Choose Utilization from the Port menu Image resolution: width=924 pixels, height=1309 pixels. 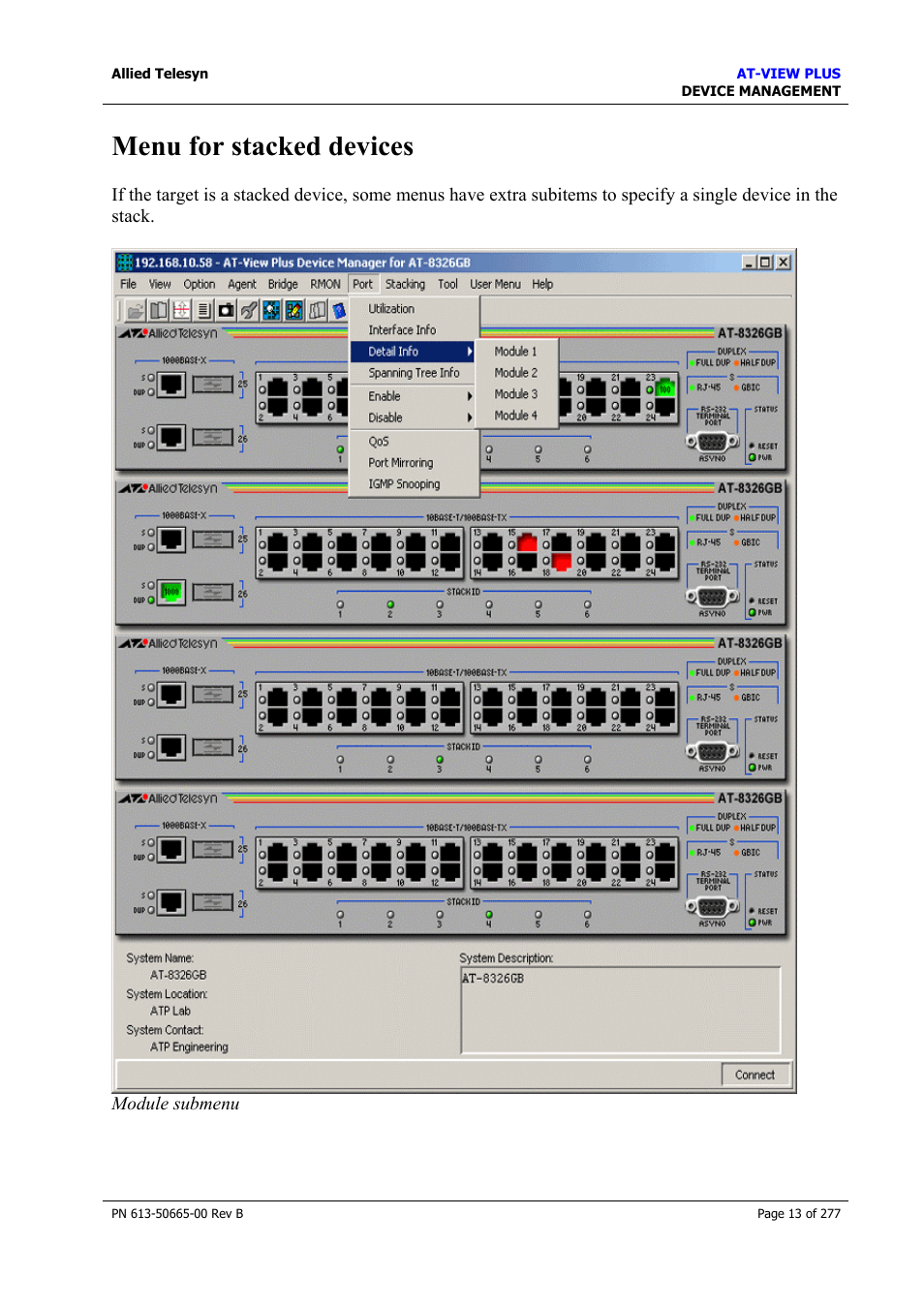tap(414, 308)
